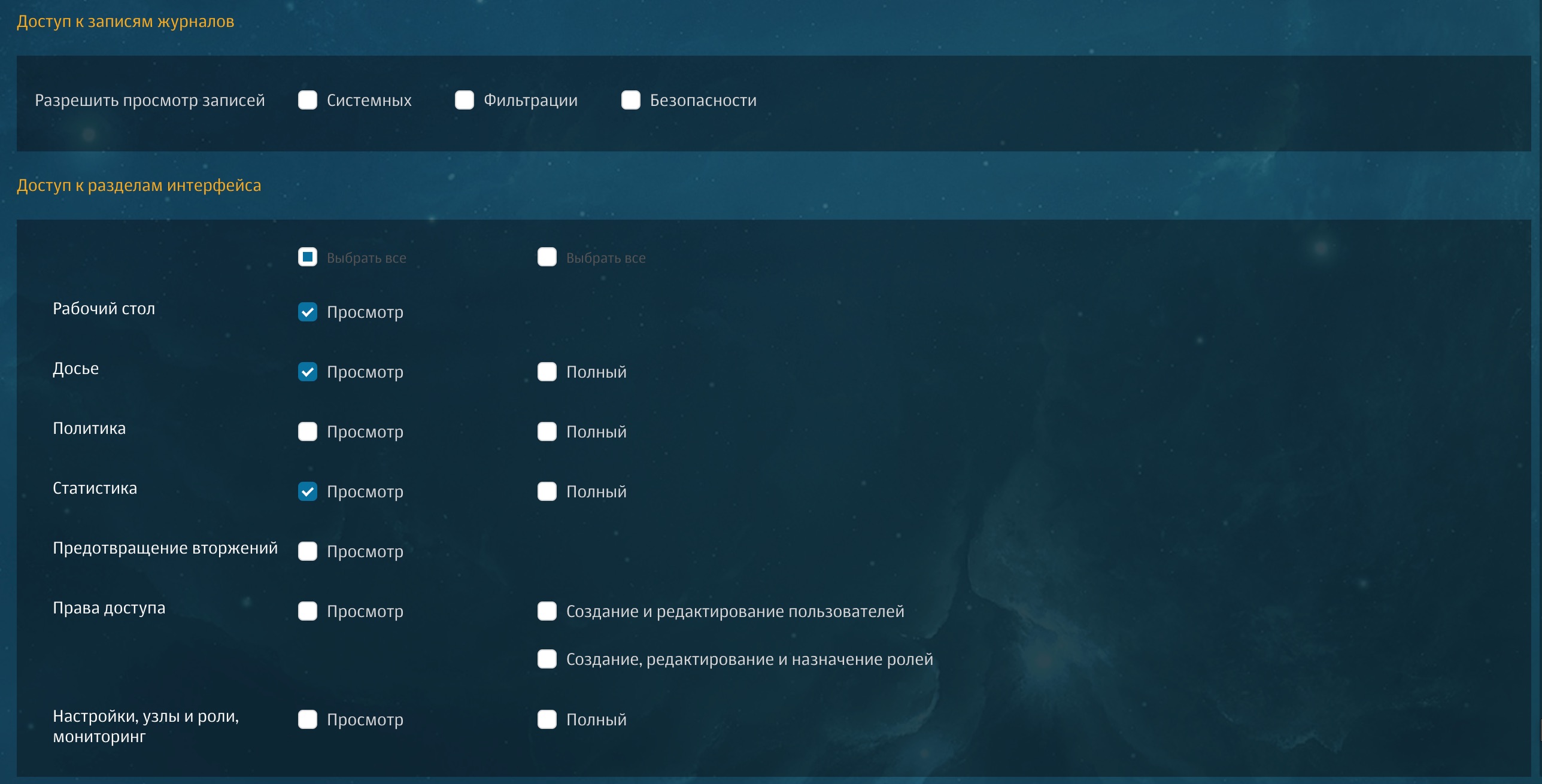Enable the Системных log records checkbox
1542x784 pixels.
click(308, 100)
